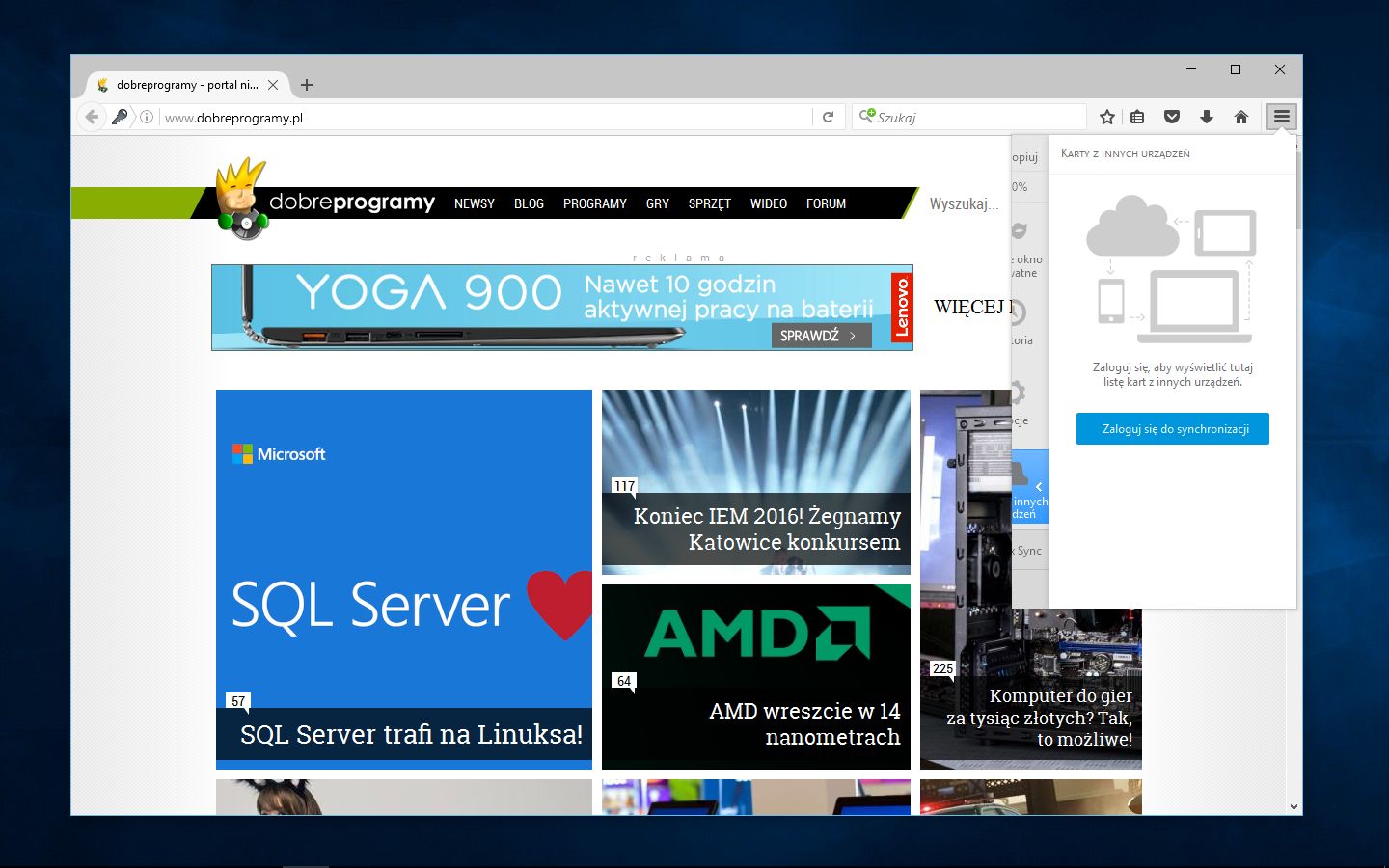1389x868 pixels.
Task: Read 'AMD wreszcie w 14 nanometrach' article
Action: coord(804,723)
